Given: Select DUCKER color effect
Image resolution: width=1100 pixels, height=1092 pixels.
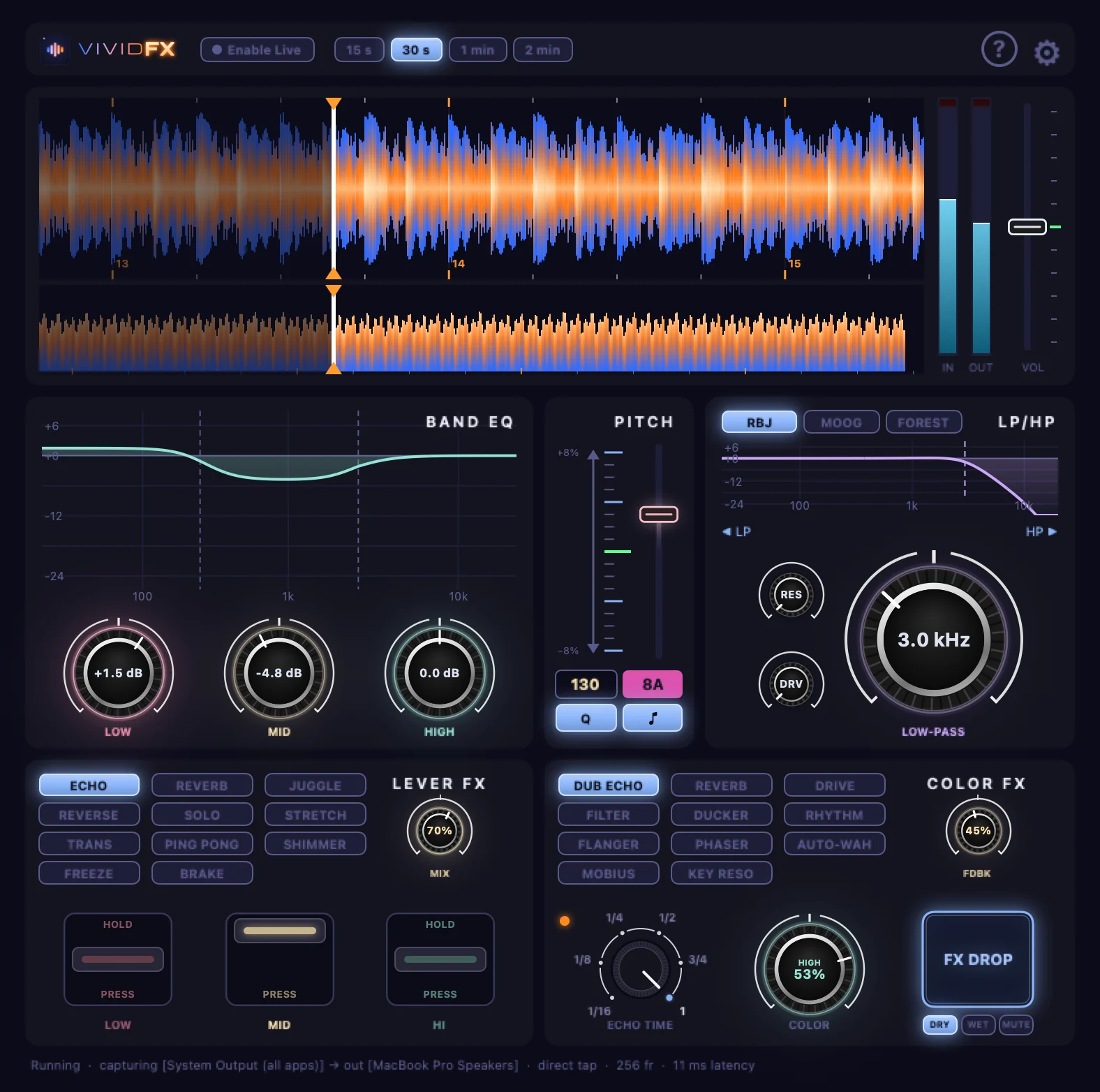Looking at the screenshot, I should 721,814.
